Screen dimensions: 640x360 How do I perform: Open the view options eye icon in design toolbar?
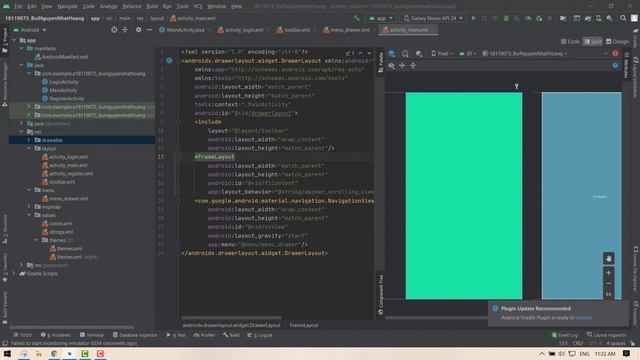391,65
